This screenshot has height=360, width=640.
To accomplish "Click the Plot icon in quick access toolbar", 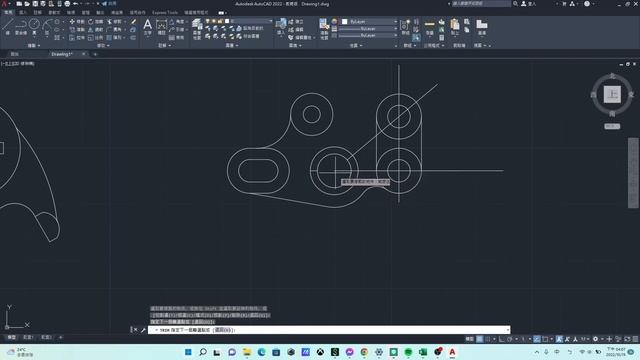I will (67, 4).
